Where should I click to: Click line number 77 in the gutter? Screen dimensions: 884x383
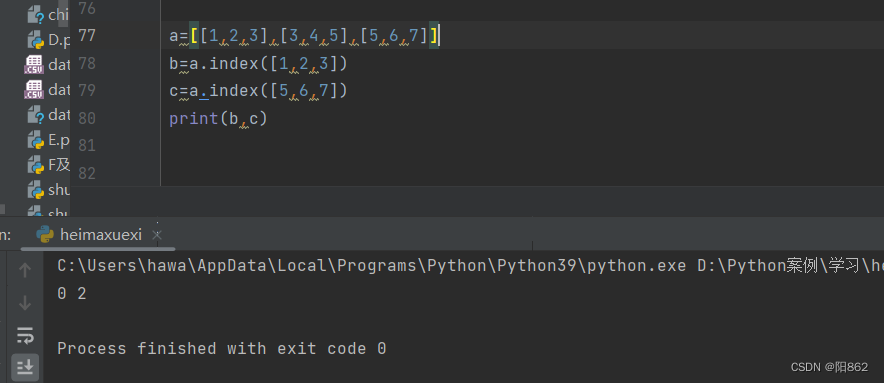(86, 36)
